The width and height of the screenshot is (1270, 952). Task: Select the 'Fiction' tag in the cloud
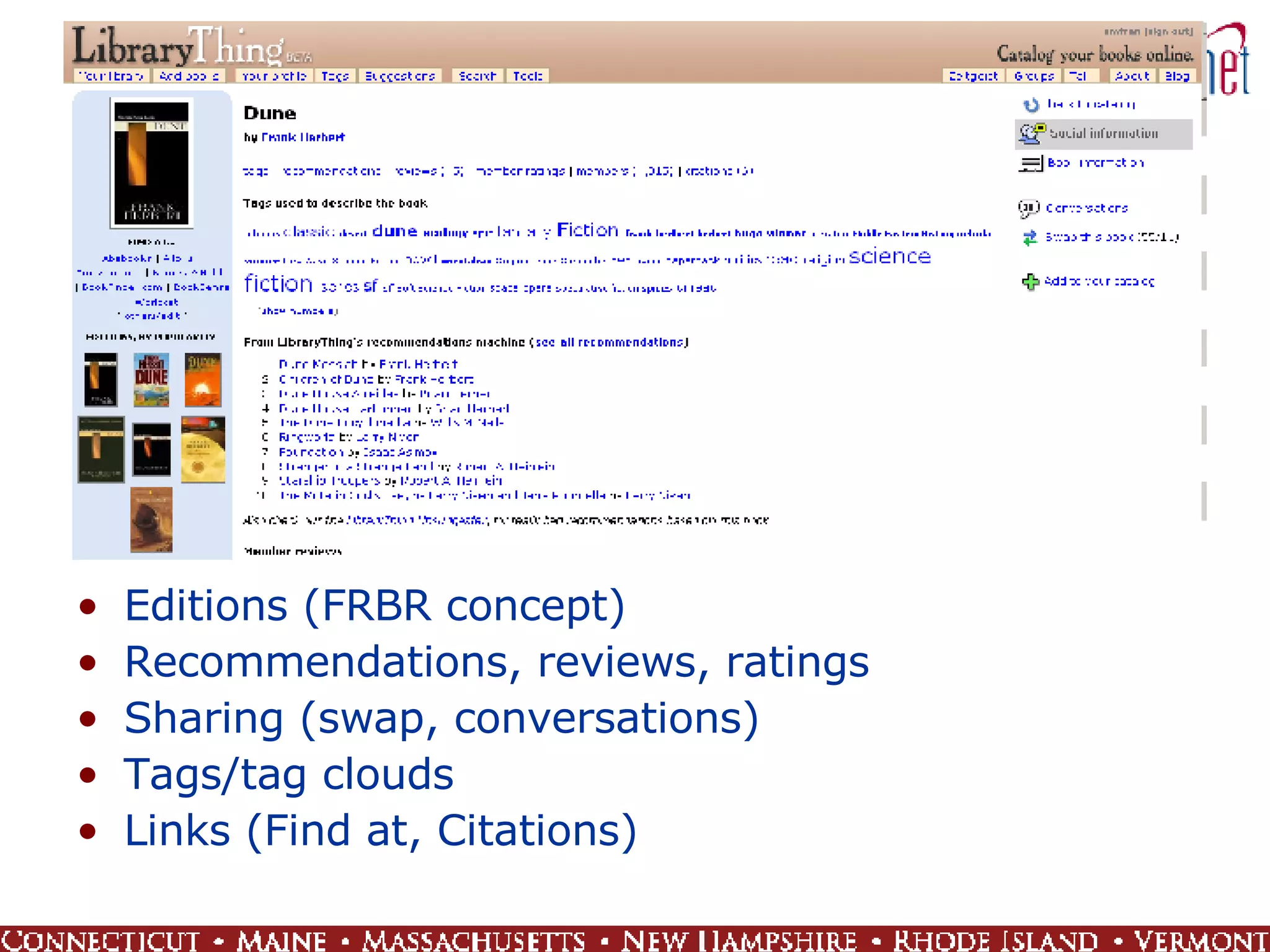[587, 230]
